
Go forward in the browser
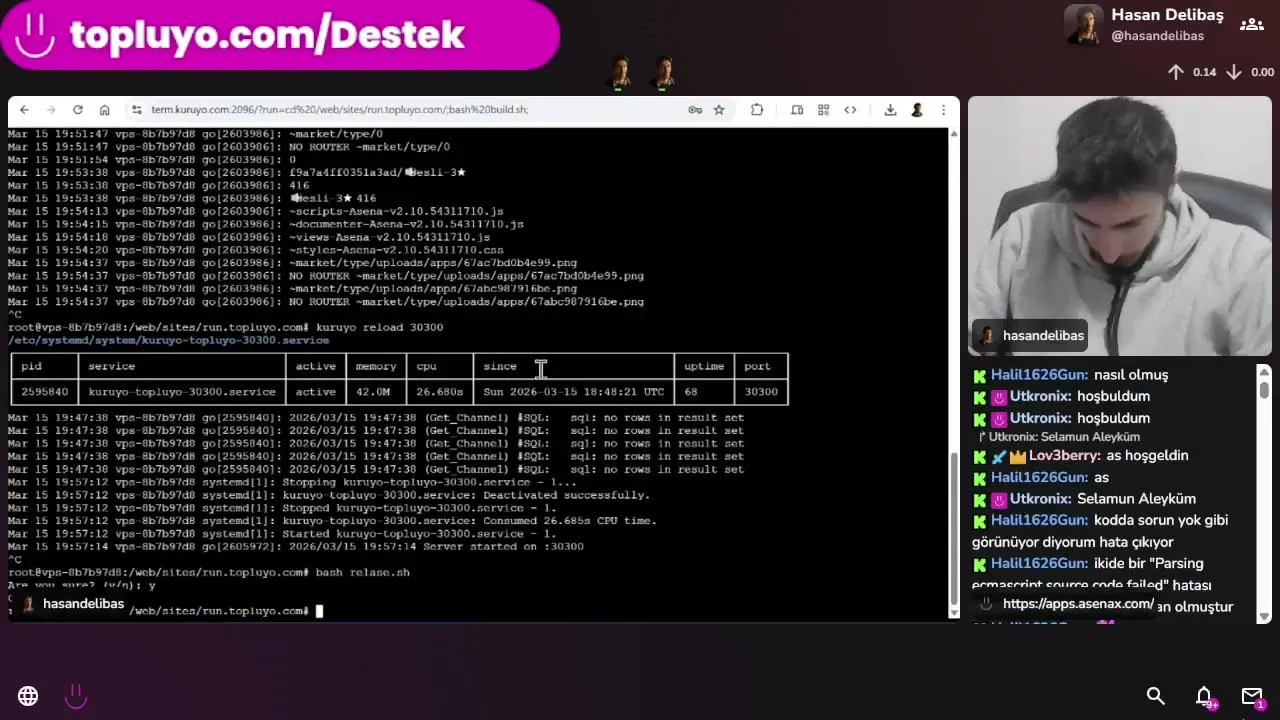(x=50, y=110)
